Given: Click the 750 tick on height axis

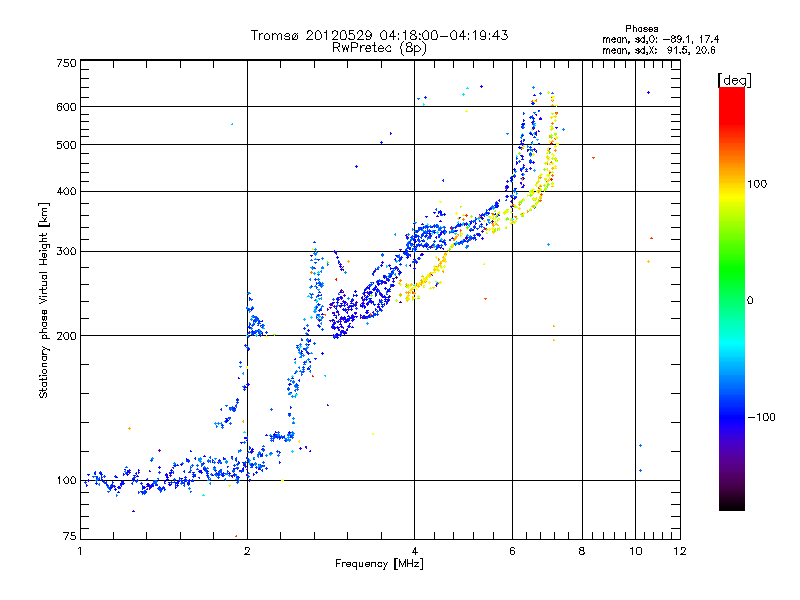Looking at the screenshot, I should (66, 63).
